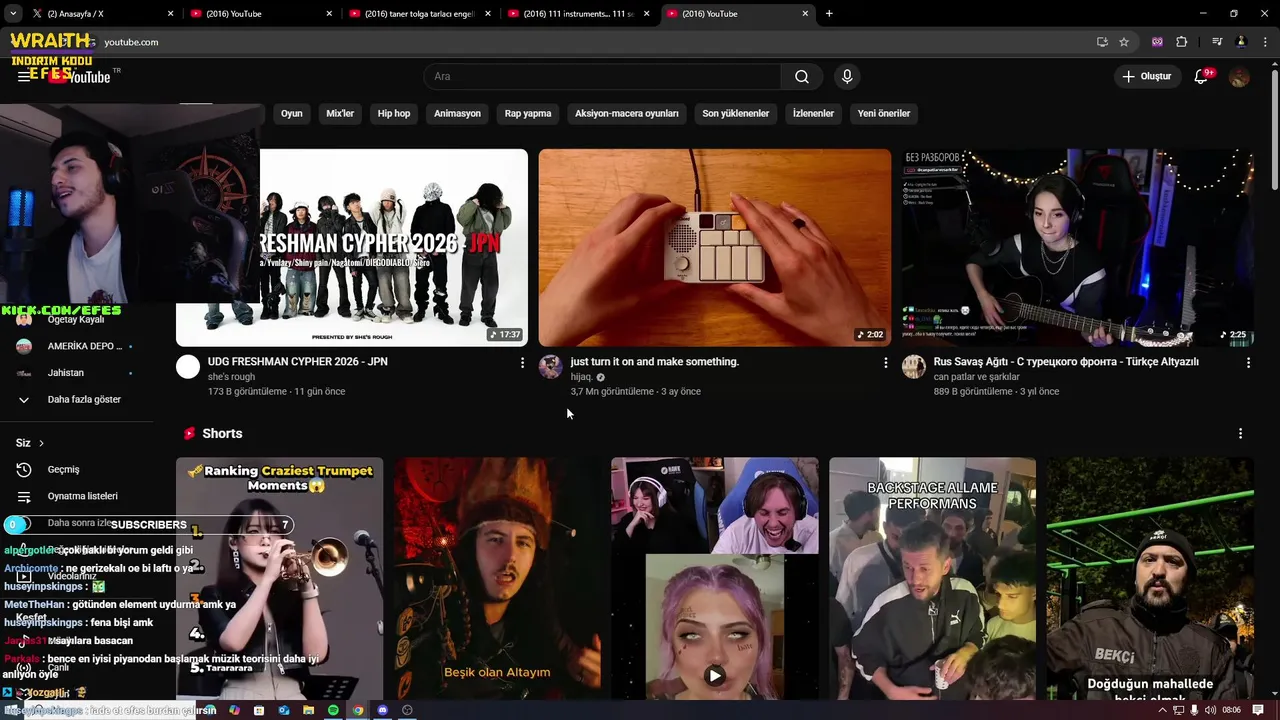
Task: Select Aksiyon-macera oyunları filter chip
Action: [x=626, y=114]
